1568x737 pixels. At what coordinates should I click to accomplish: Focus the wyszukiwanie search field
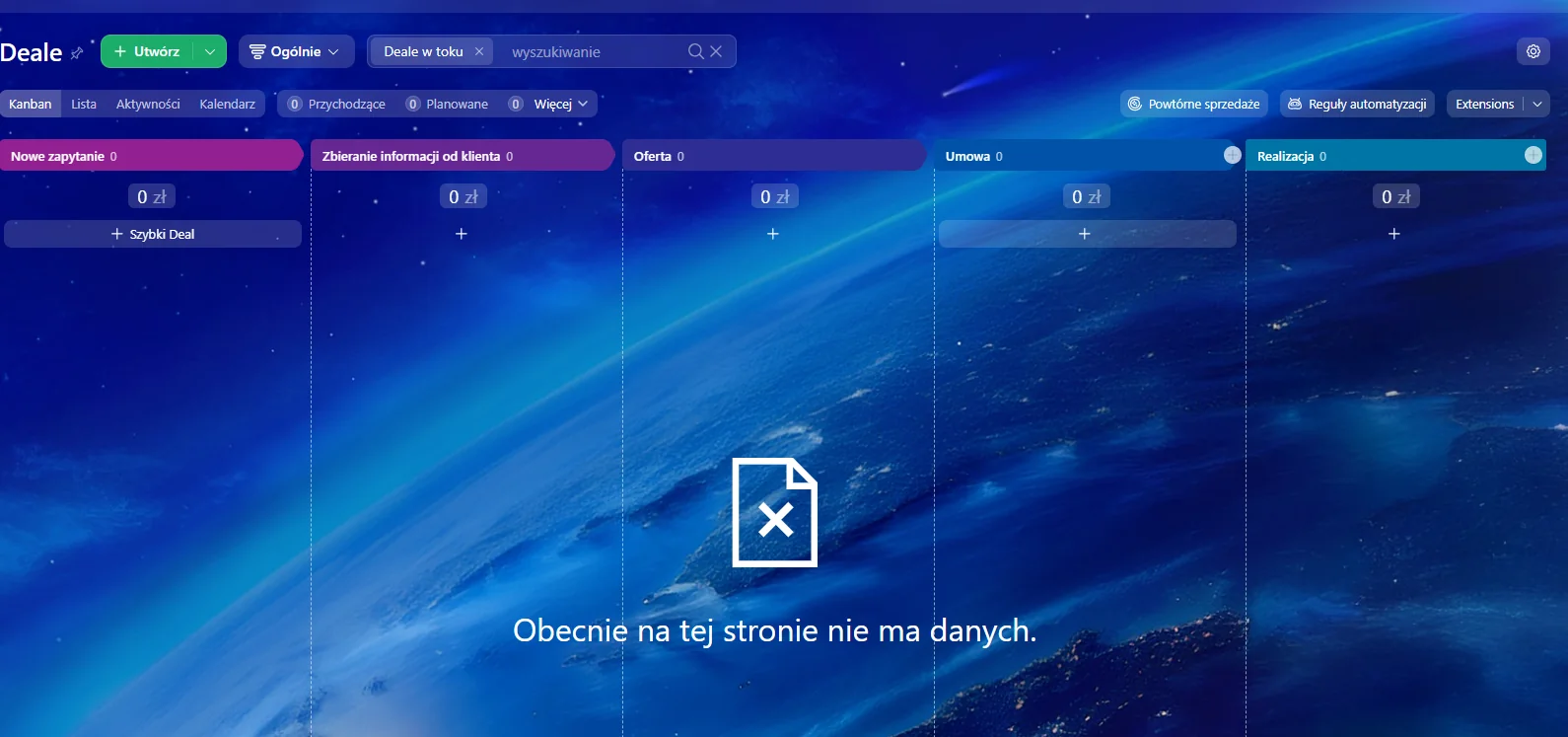point(592,51)
